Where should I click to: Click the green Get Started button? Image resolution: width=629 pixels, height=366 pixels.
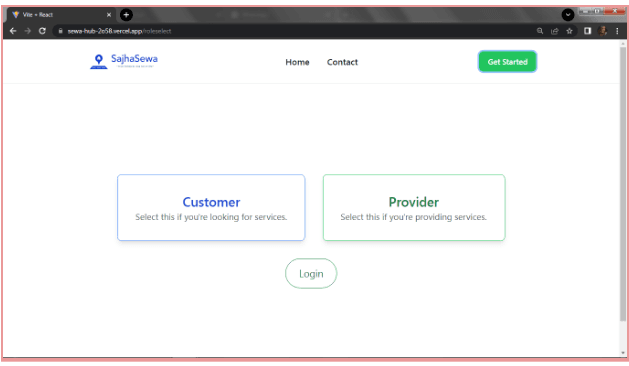pyautogui.click(x=507, y=62)
